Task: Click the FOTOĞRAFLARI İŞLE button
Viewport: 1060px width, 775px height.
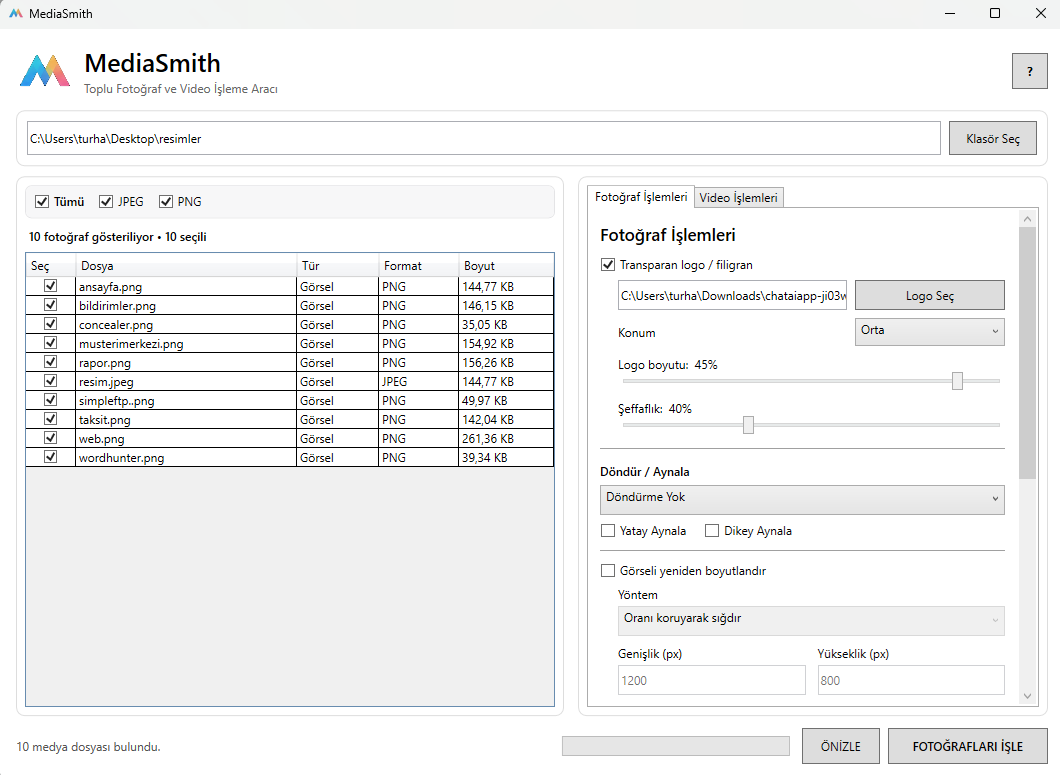Action: point(967,747)
